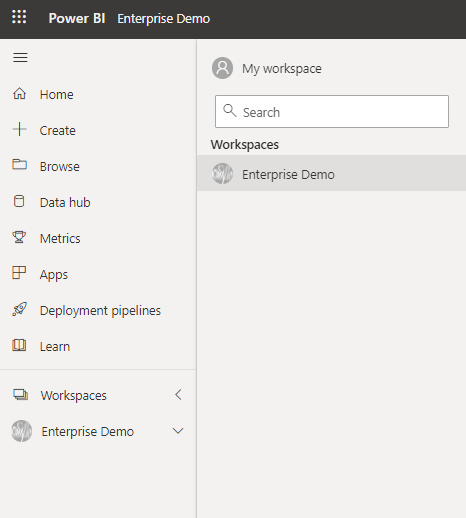Open Browse in the nav pane

point(60,167)
